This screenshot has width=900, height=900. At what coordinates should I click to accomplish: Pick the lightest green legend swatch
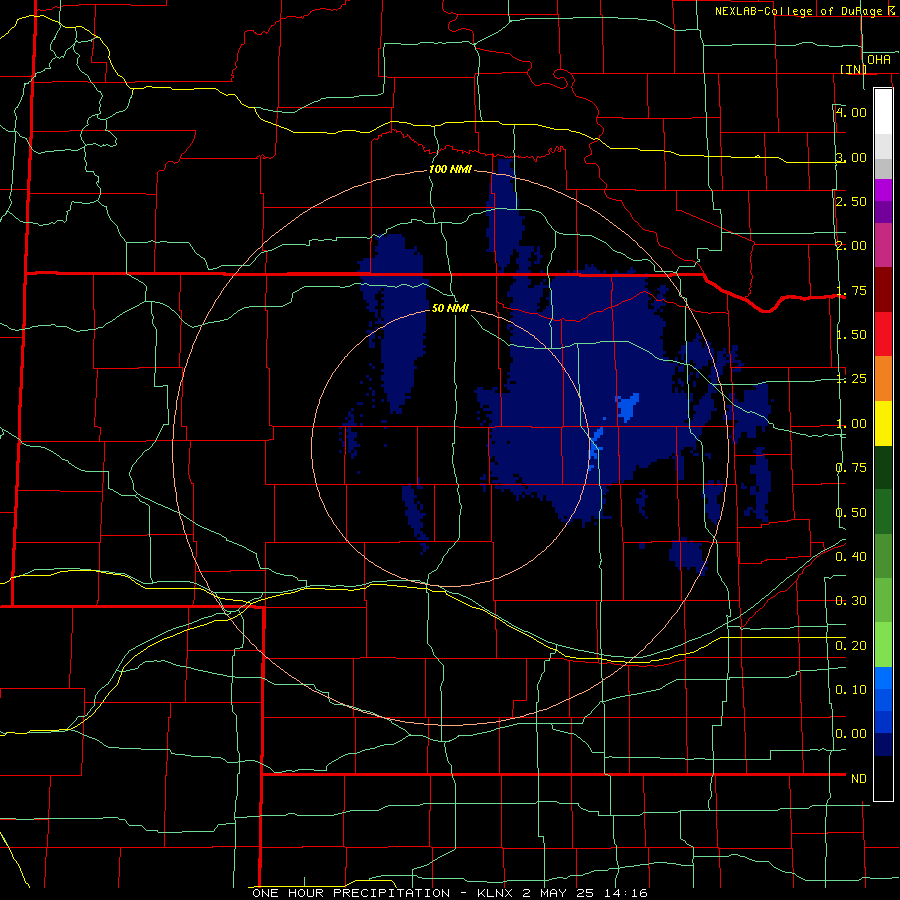coord(883,645)
